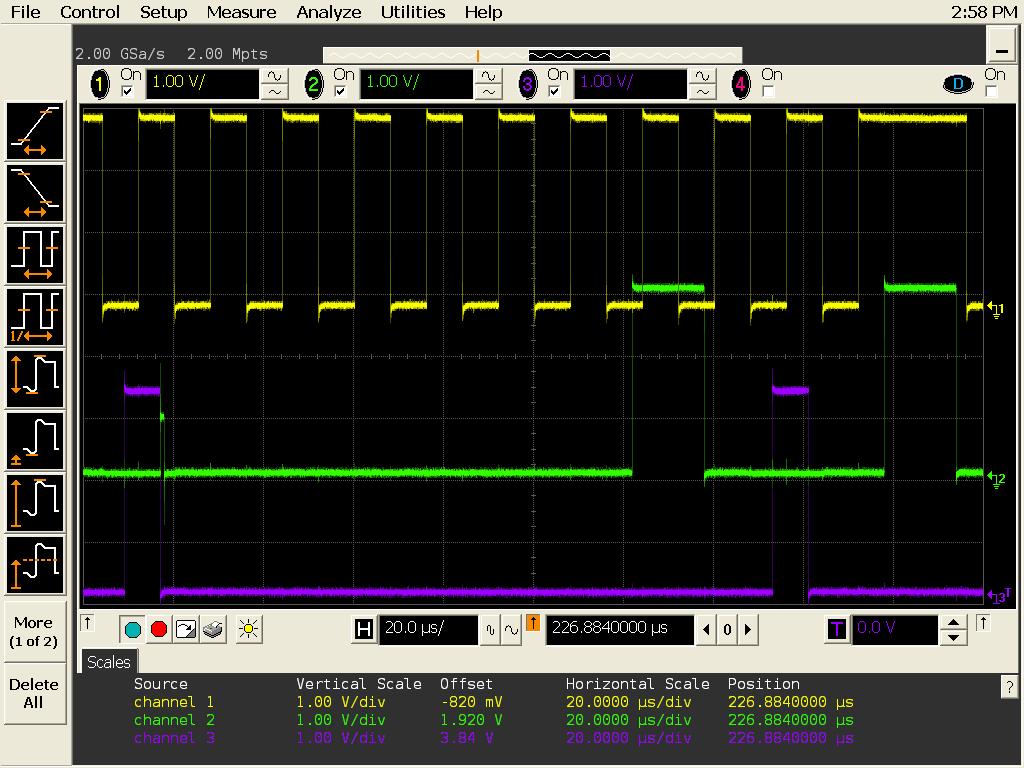Click horizontal scale field 20.0 µs/
The height and width of the screenshot is (768, 1024).
click(x=428, y=630)
